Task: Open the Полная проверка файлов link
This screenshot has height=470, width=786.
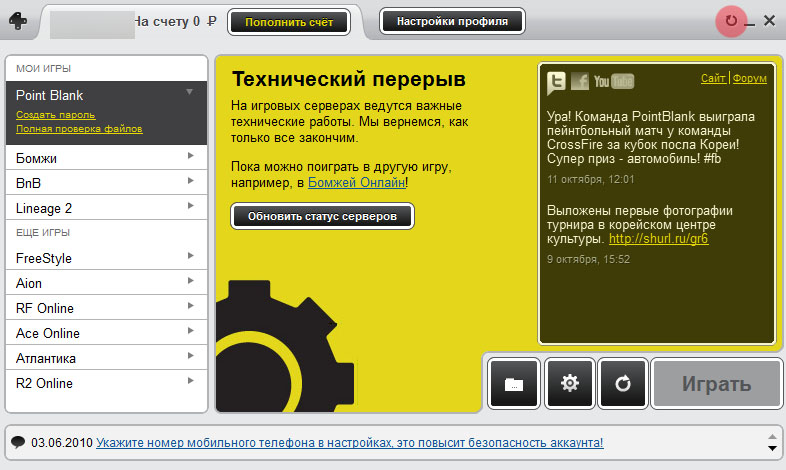Action: pyautogui.click(x=79, y=129)
